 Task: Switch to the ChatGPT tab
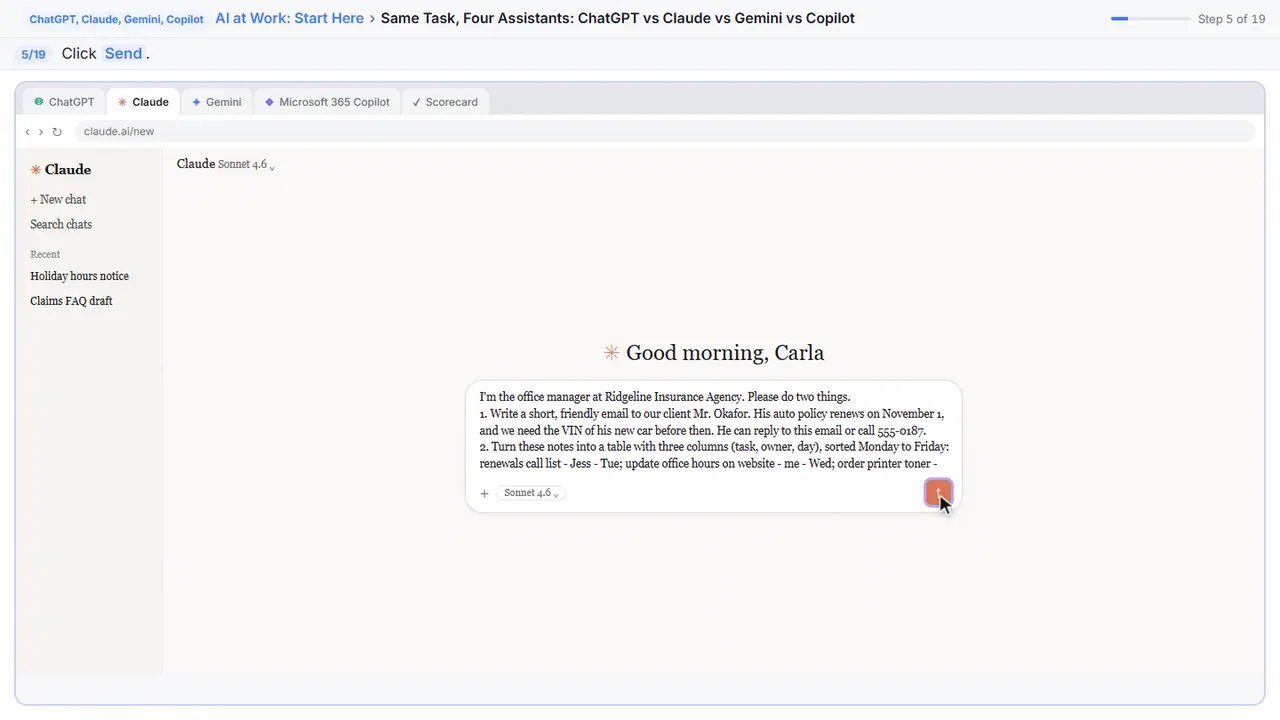tap(64, 102)
